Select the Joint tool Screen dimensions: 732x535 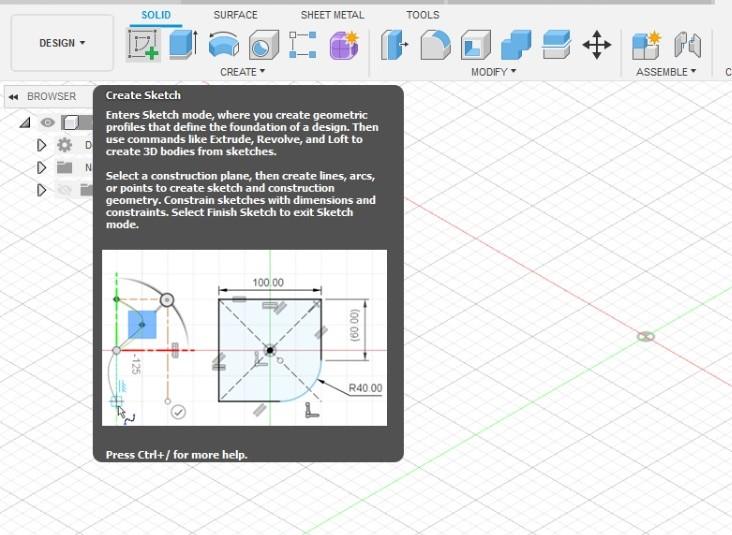click(688, 45)
